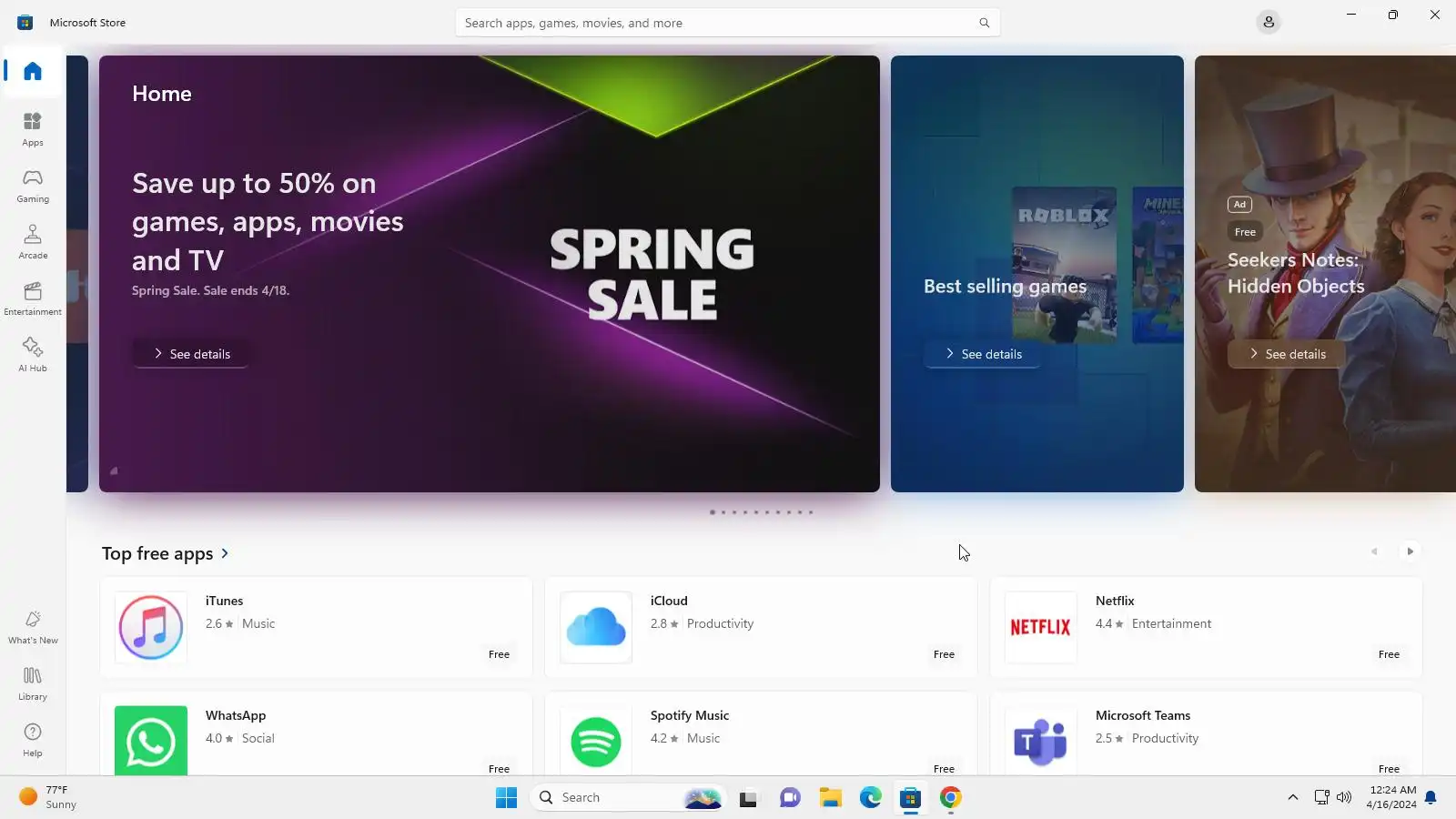1456x819 pixels.
Task: Open the Help section
Action: [x=33, y=740]
